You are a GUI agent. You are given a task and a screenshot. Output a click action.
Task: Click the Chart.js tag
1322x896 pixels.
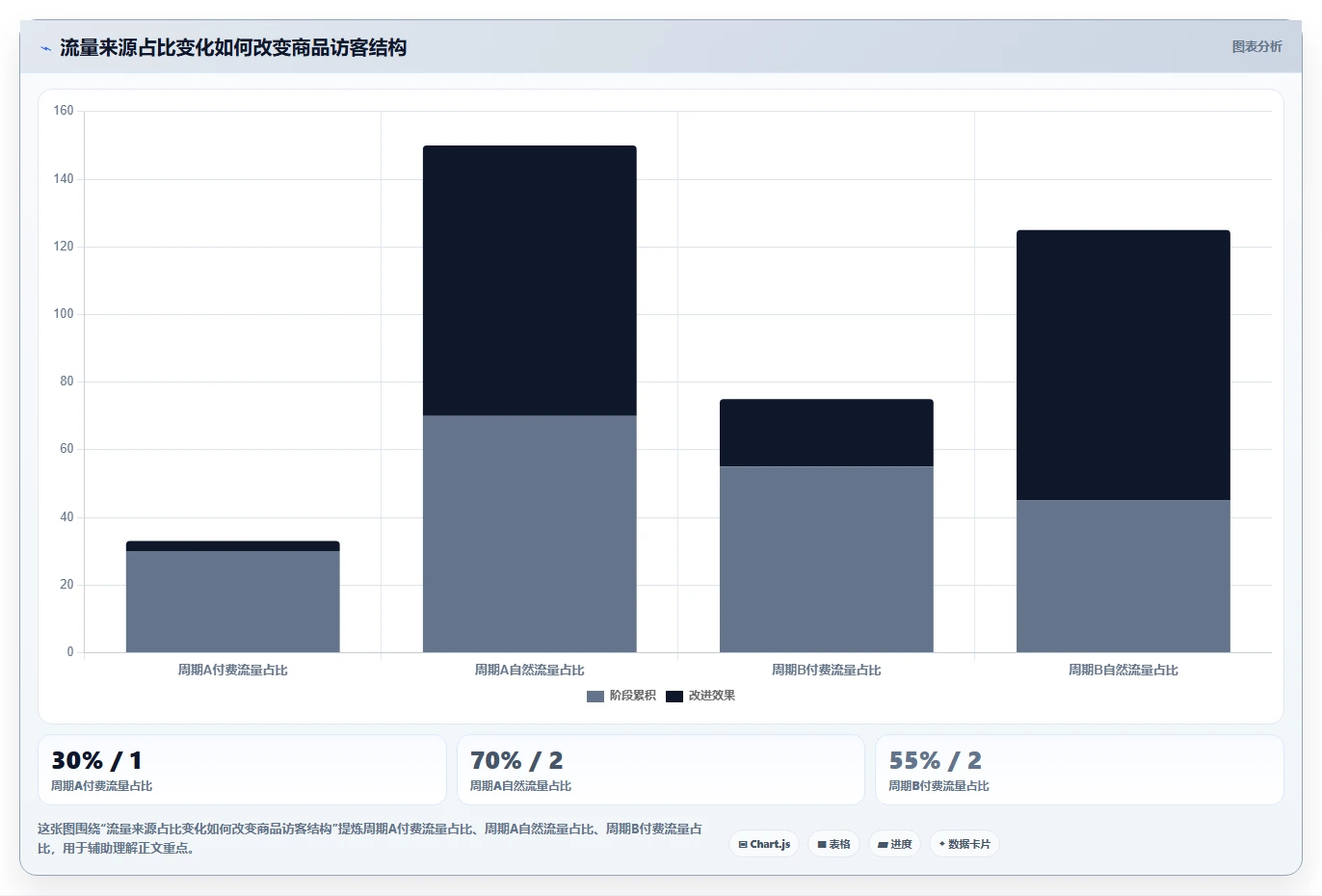pyautogui.click(x=764, y=844)
